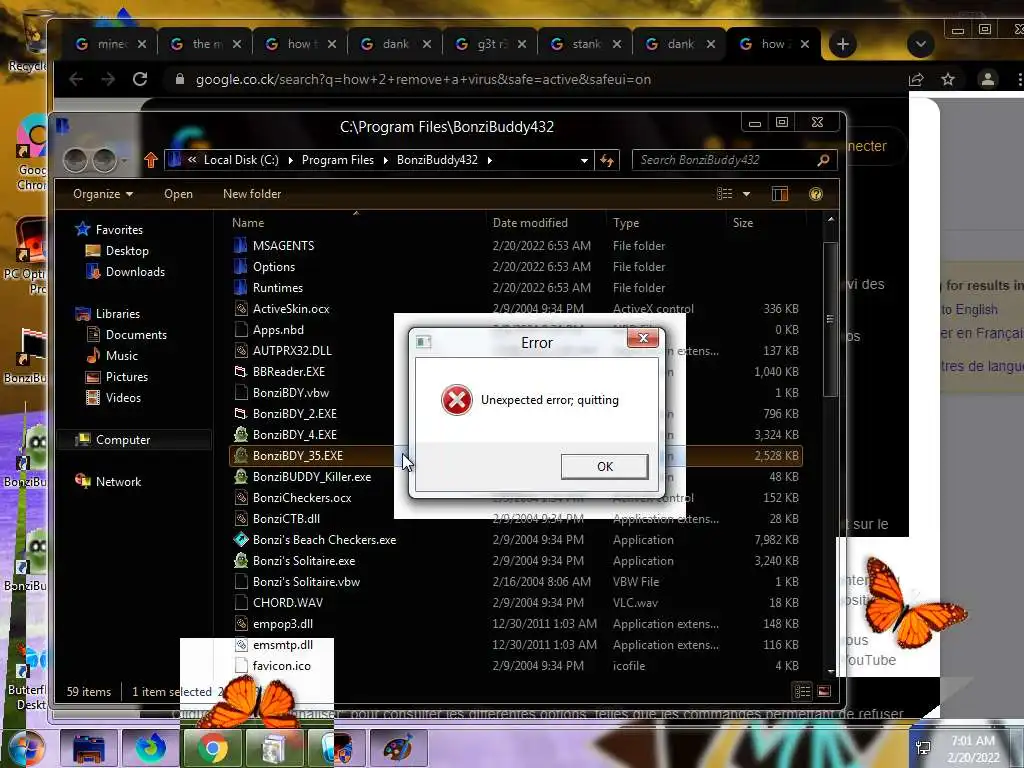
Task: Select BonziBDY_4.EXE gorilla icon
Action: click(x=240, y=434)
